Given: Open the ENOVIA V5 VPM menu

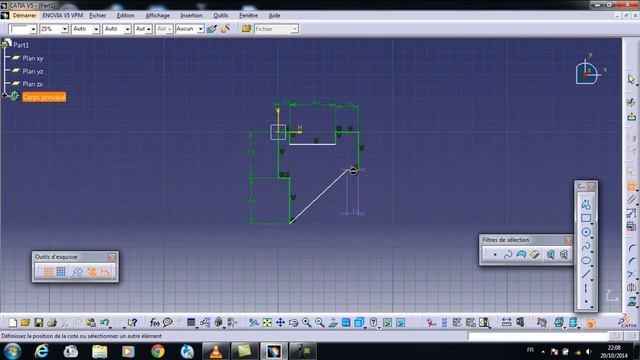Looking at the screenshot, I should coord(62,16).
